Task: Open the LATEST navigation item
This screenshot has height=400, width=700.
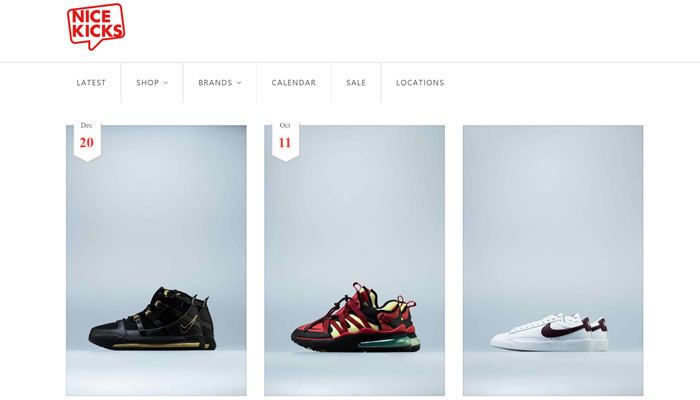Action: click(x=91, y=83)
